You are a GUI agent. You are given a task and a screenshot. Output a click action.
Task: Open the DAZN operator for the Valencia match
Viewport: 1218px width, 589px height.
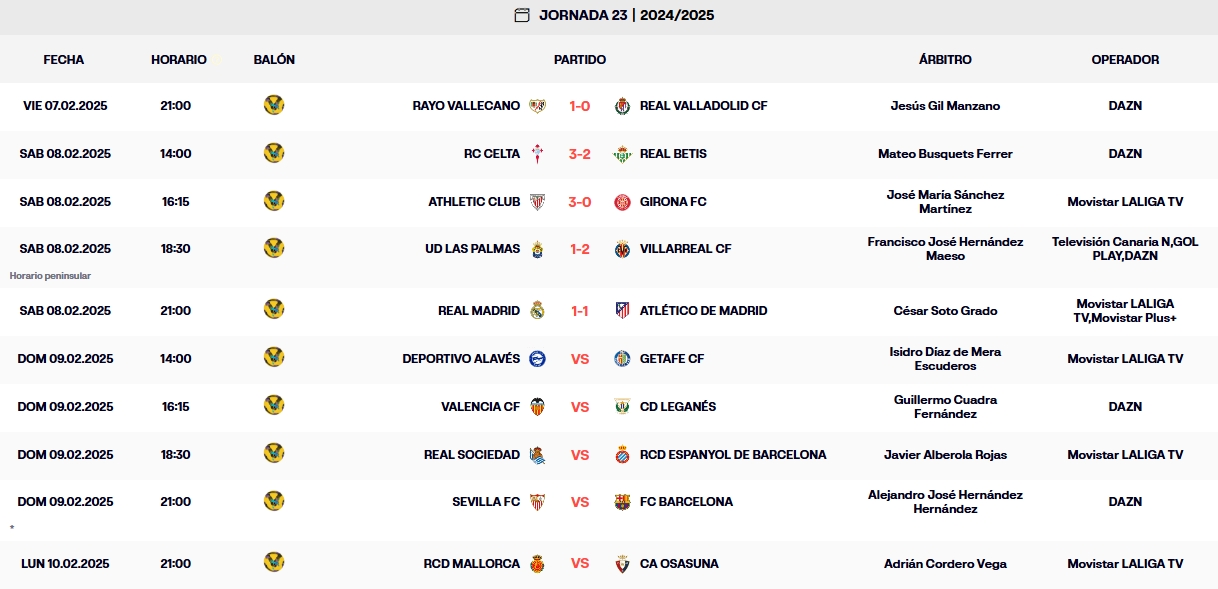(1126, 406)
